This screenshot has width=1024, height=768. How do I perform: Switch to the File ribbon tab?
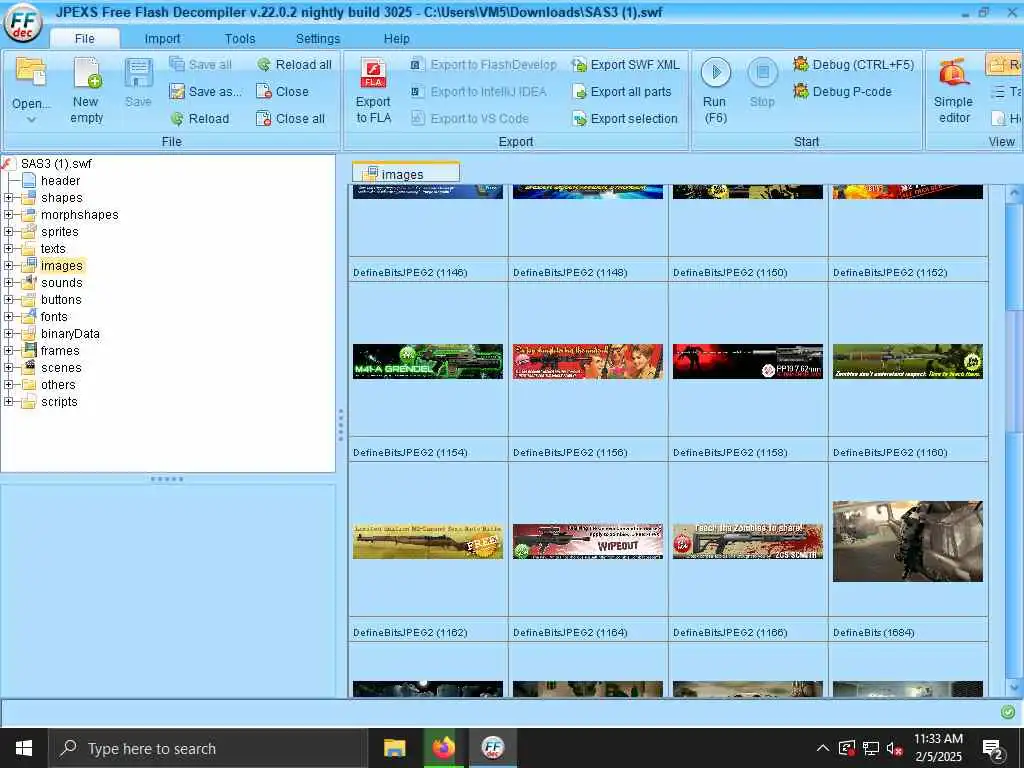(84, 39)
